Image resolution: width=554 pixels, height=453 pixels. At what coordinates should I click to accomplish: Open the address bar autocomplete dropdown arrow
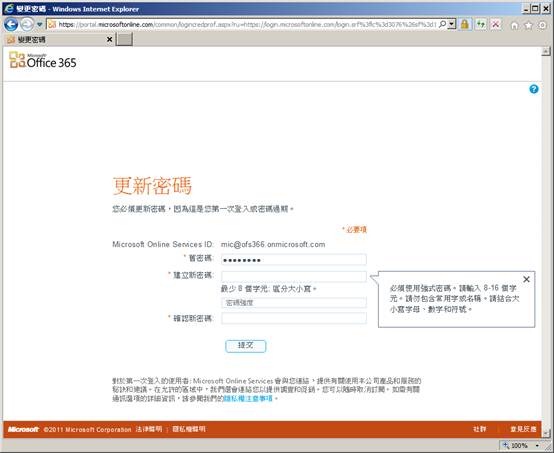coord(452,24)
